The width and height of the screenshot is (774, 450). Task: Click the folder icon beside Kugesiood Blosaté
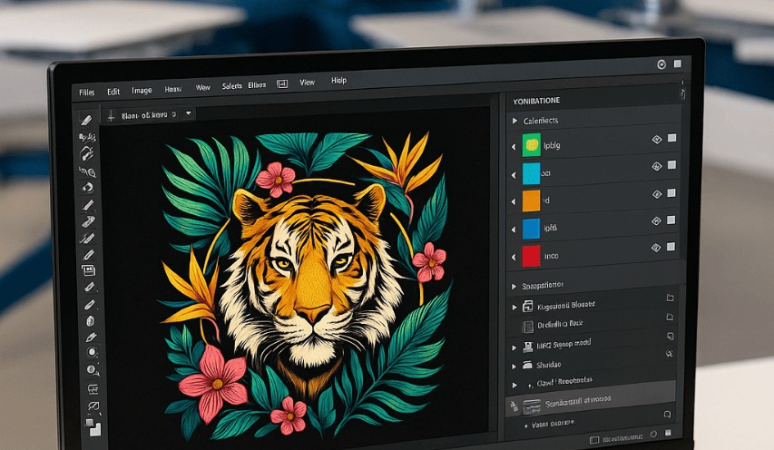click(670, 298)
